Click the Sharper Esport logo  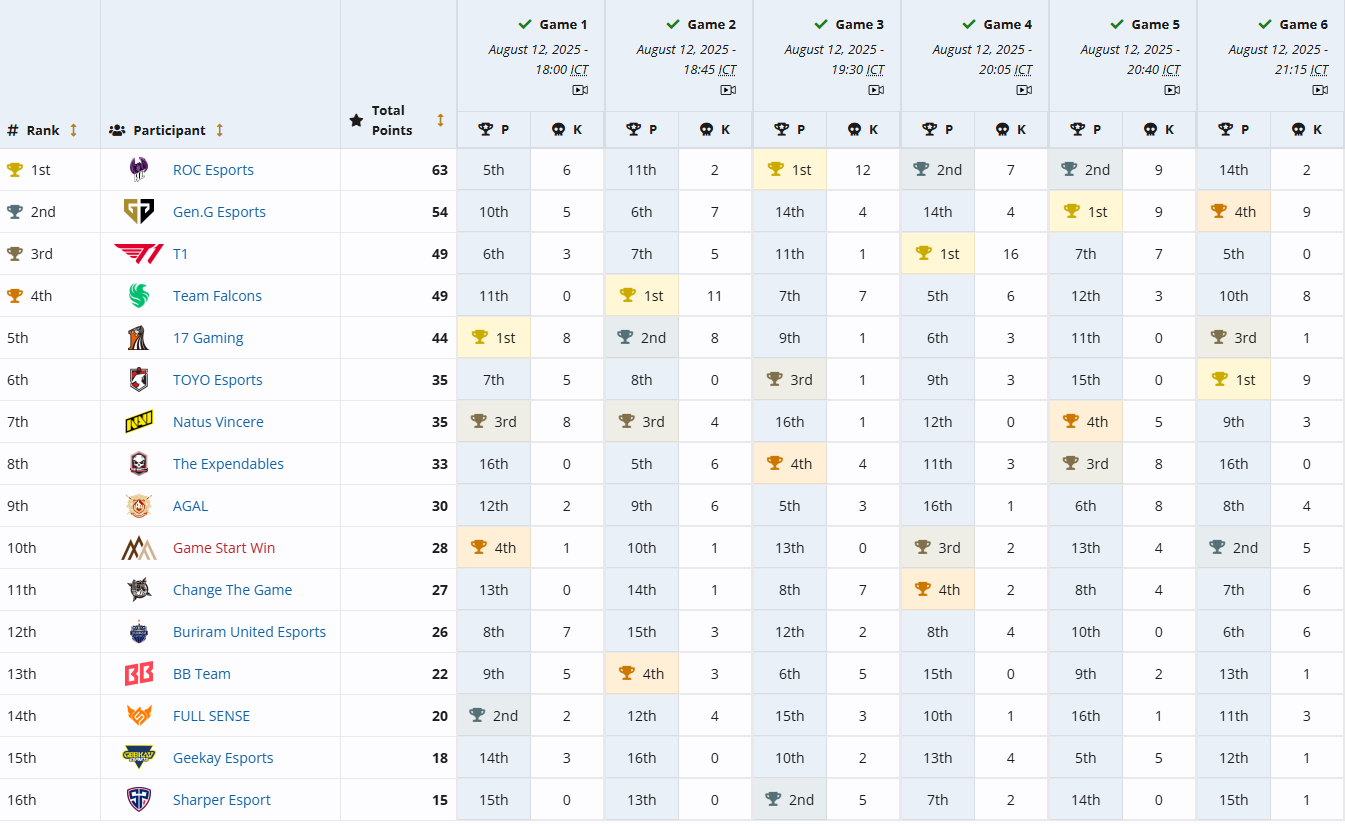click(138, 800)
